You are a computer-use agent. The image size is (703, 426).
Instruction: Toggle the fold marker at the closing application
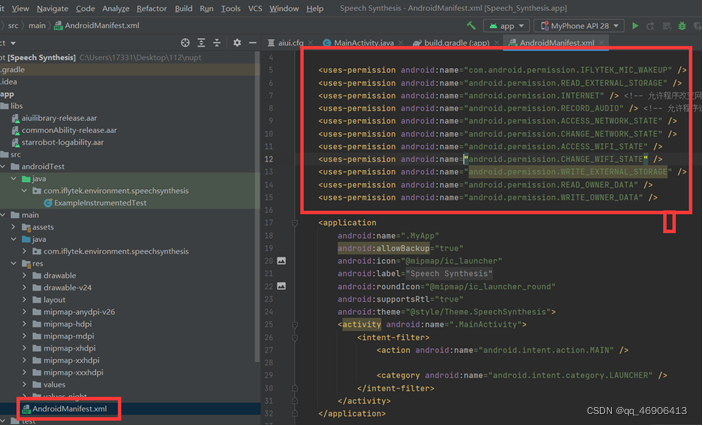[295, 413]
